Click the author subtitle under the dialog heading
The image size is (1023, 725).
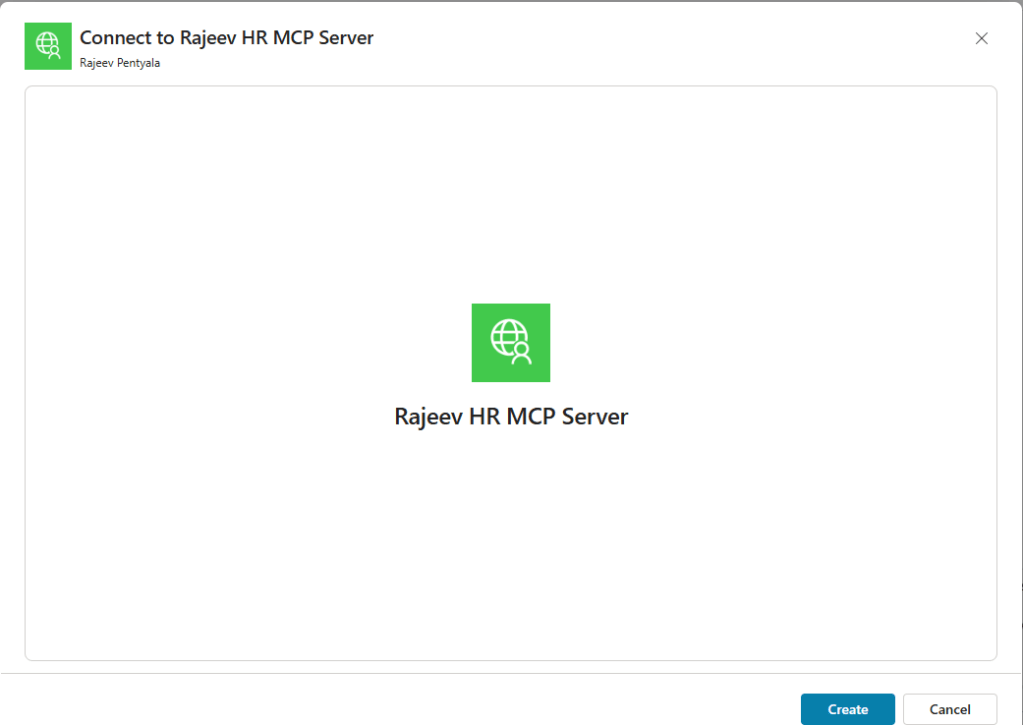point(119,62)
